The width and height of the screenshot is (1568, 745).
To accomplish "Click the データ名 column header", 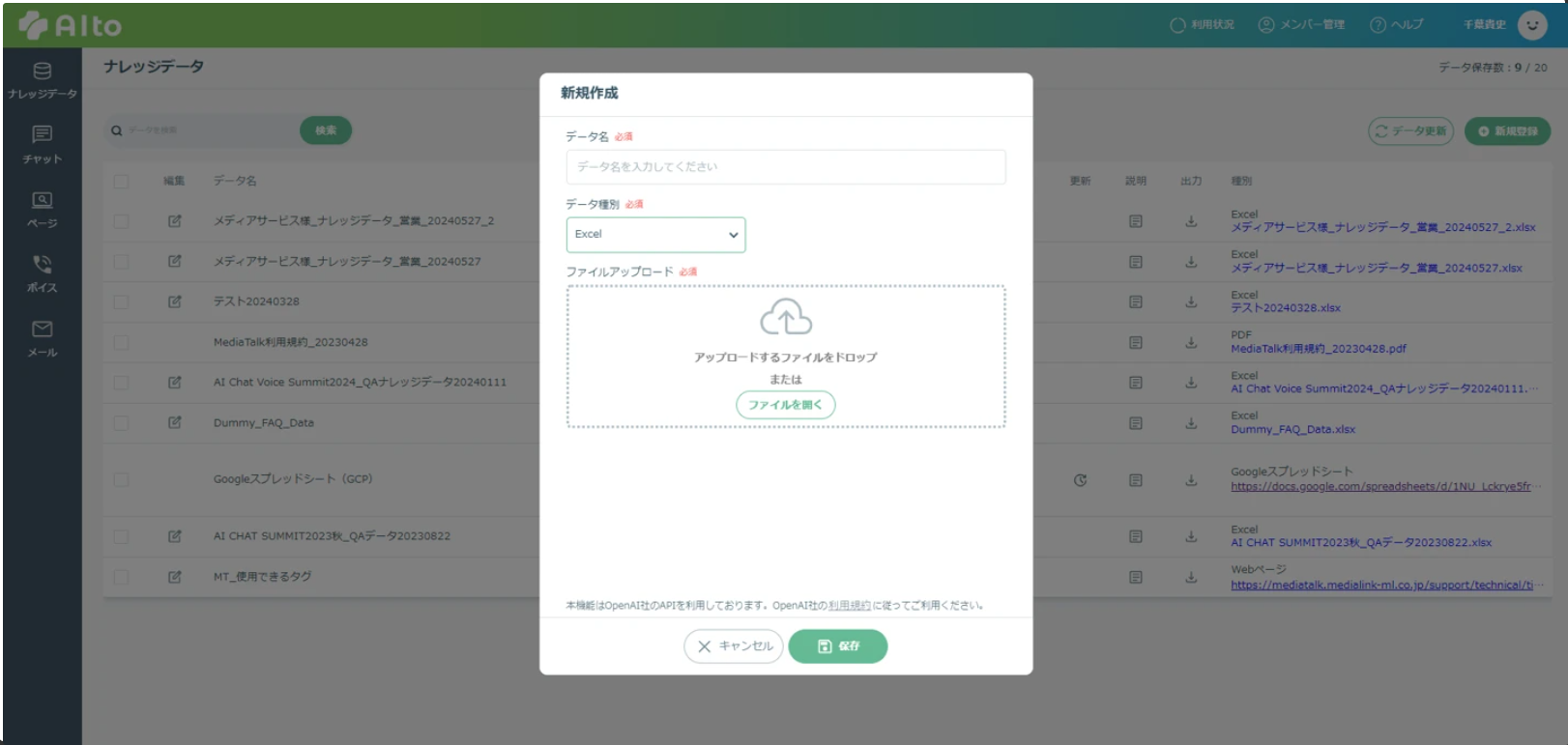I will coord(235,181).
